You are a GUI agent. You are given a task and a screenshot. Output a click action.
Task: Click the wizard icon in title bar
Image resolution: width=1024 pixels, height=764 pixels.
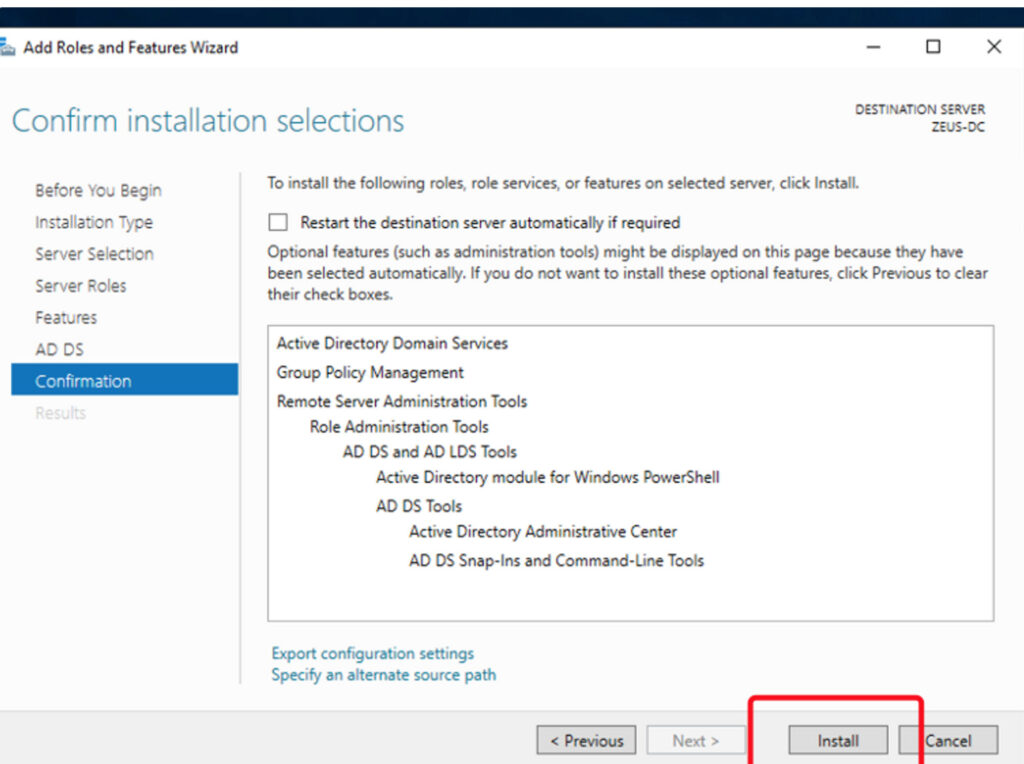tap(7, 48)
